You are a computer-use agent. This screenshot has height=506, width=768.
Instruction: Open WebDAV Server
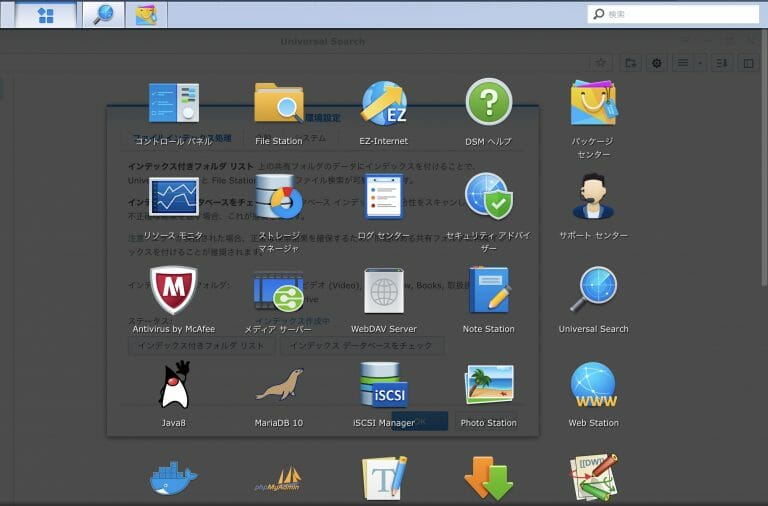384,291
